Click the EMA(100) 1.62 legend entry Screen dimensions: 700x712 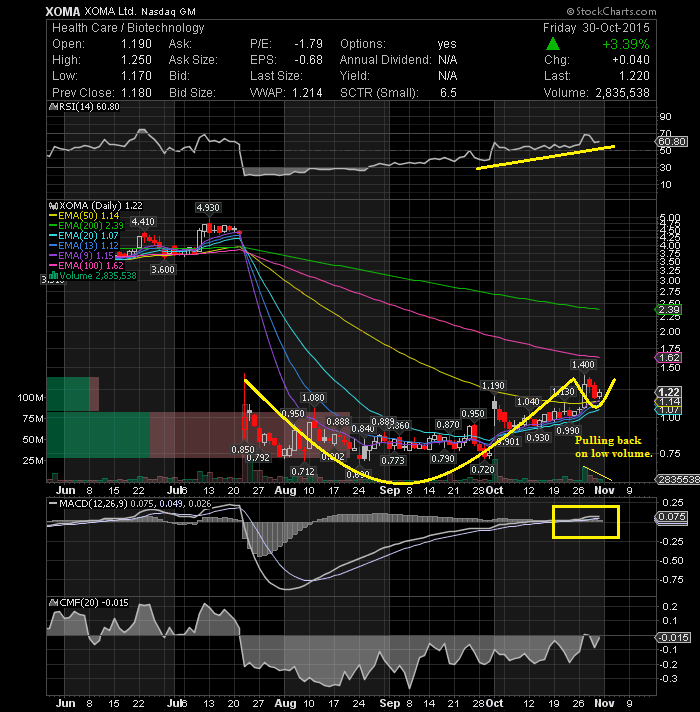click(x=86, y=266)
